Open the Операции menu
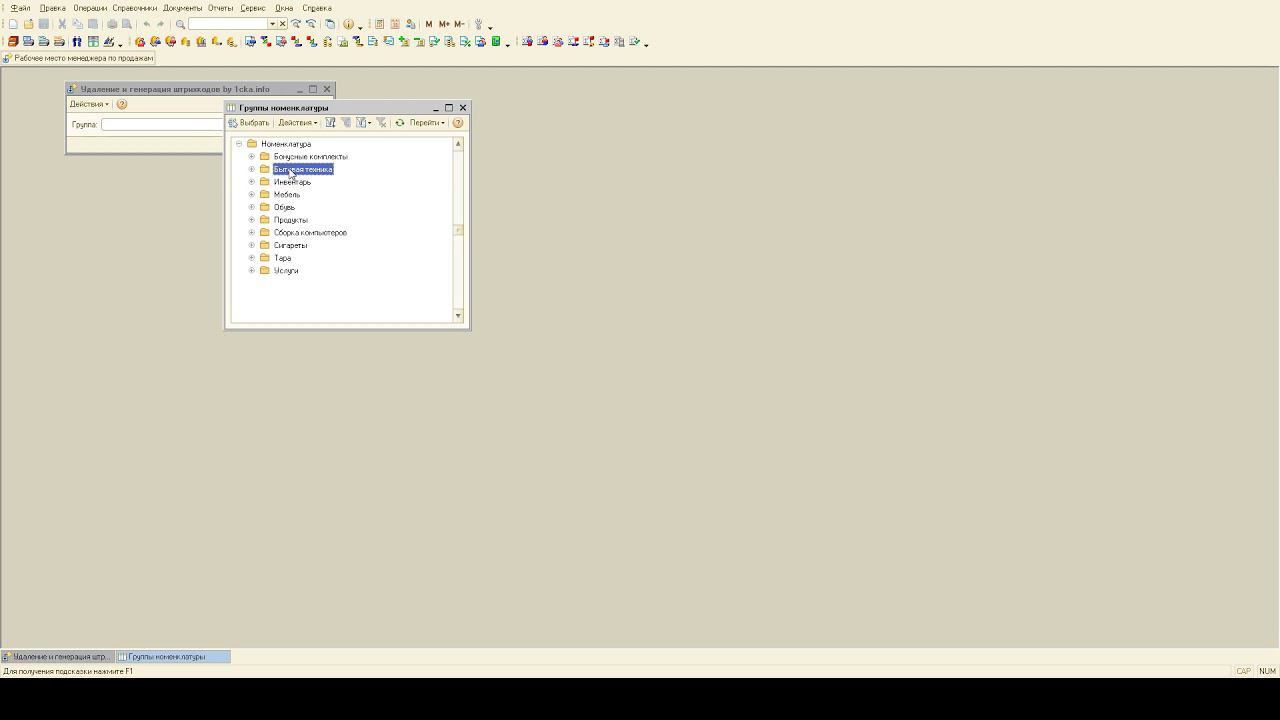The image size is (1280, 720). 90,8
